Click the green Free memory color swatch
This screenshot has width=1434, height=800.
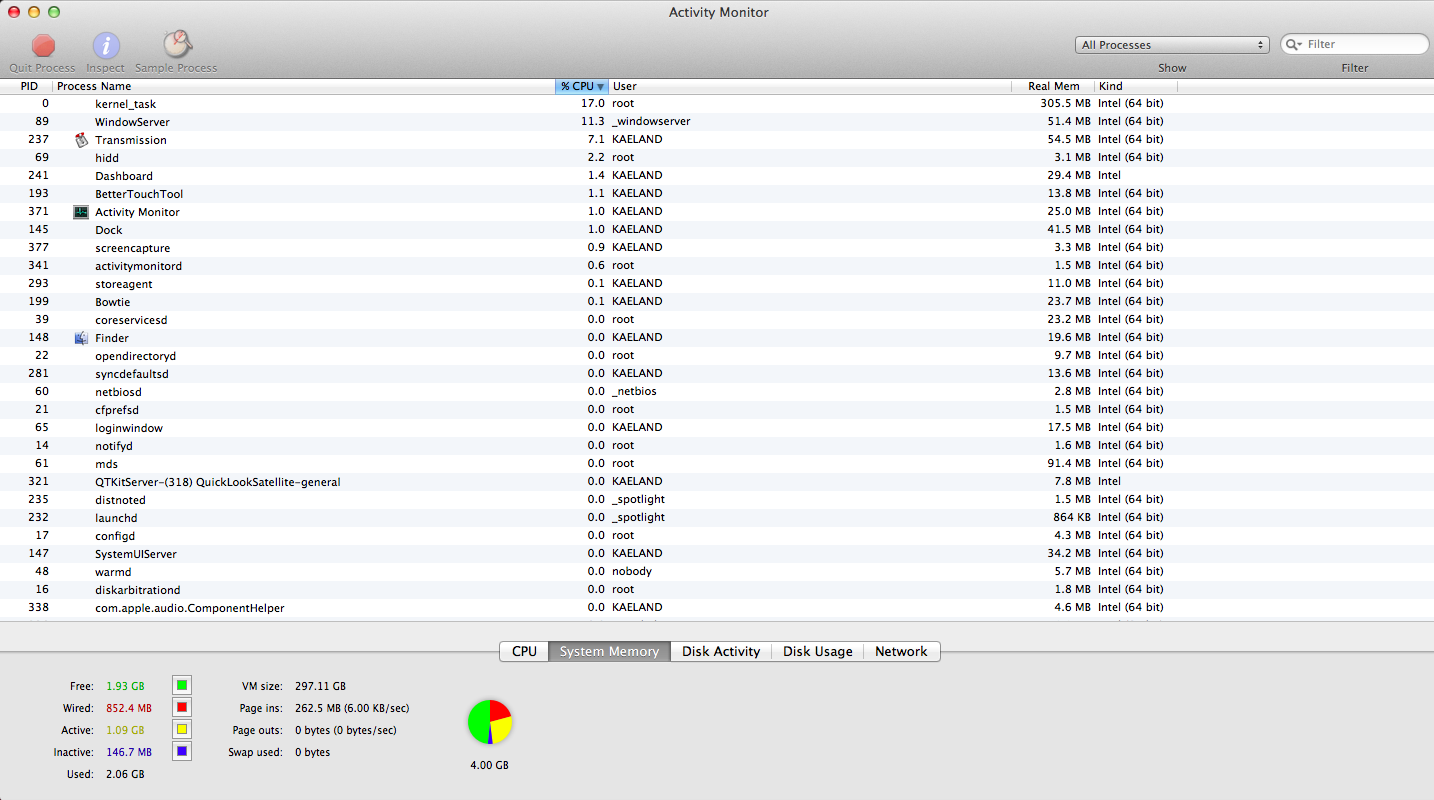[x=182, y=686]
